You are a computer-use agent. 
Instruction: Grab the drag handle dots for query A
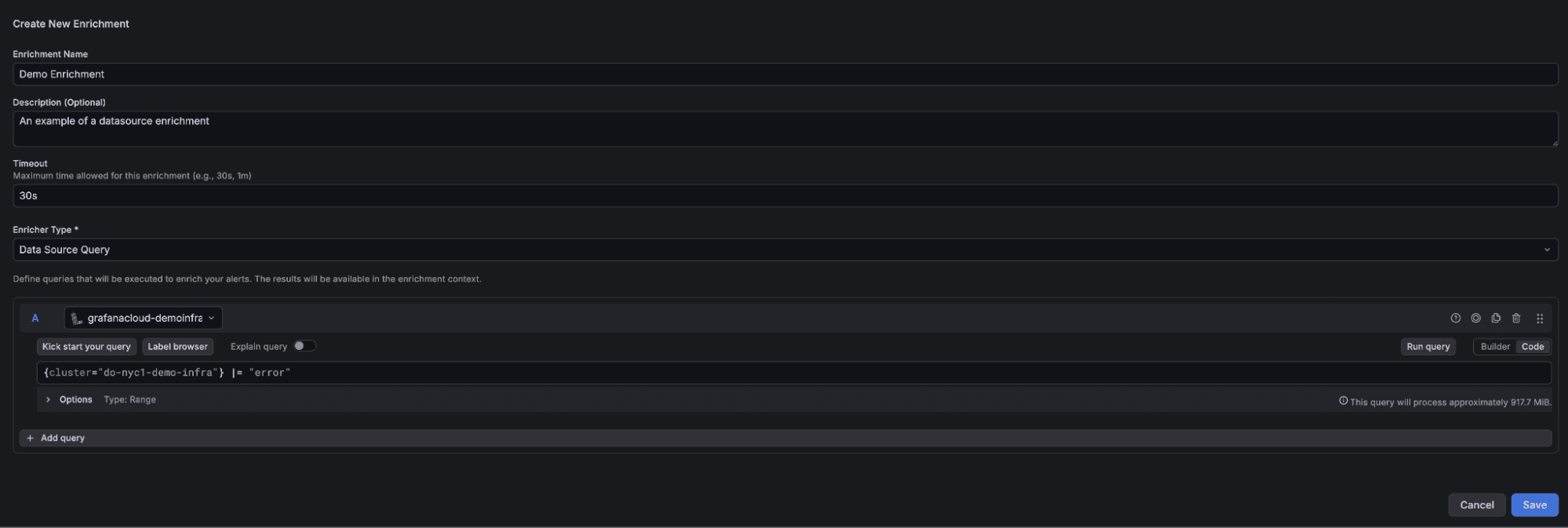(1539, 318)
